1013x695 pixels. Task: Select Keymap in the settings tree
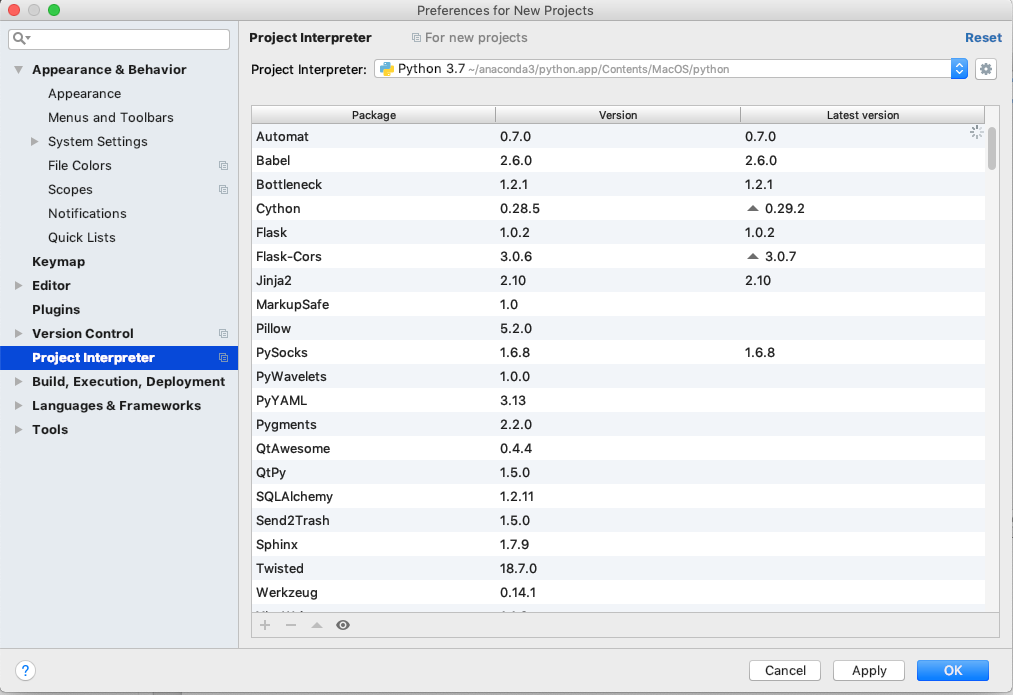pyautogui.click(x=58, y=262)
